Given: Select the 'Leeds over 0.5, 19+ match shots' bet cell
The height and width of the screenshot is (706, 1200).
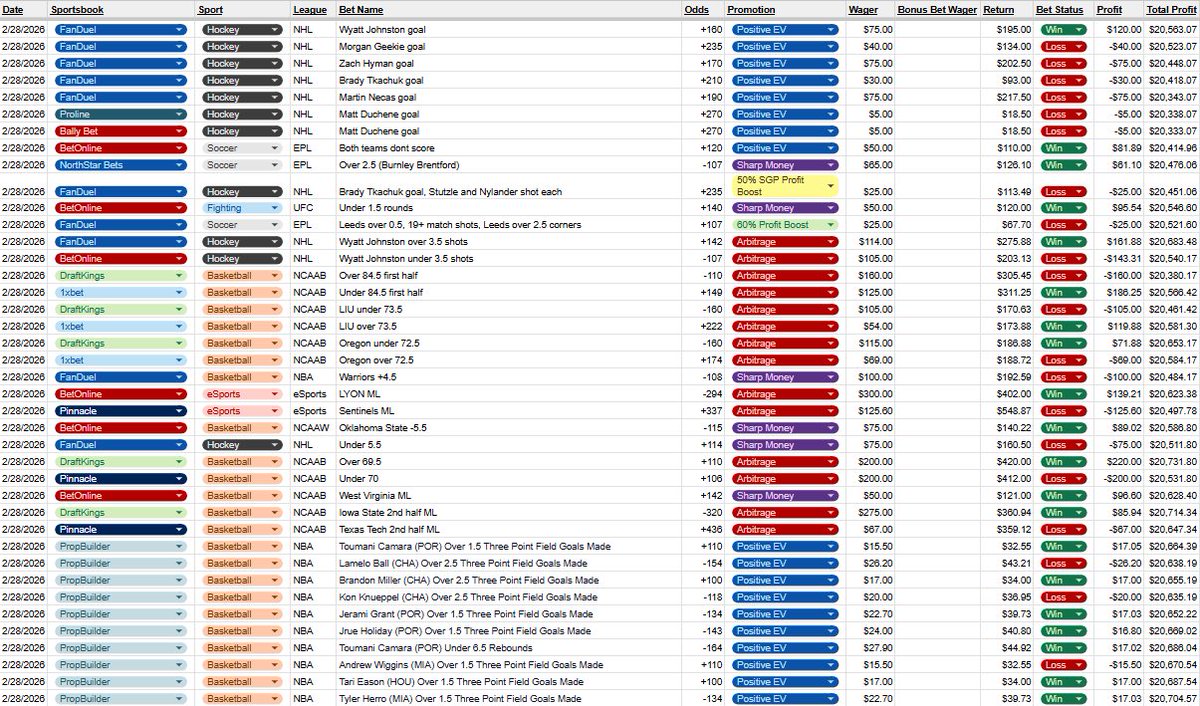Looking at the screenshot, I should 509,225.
